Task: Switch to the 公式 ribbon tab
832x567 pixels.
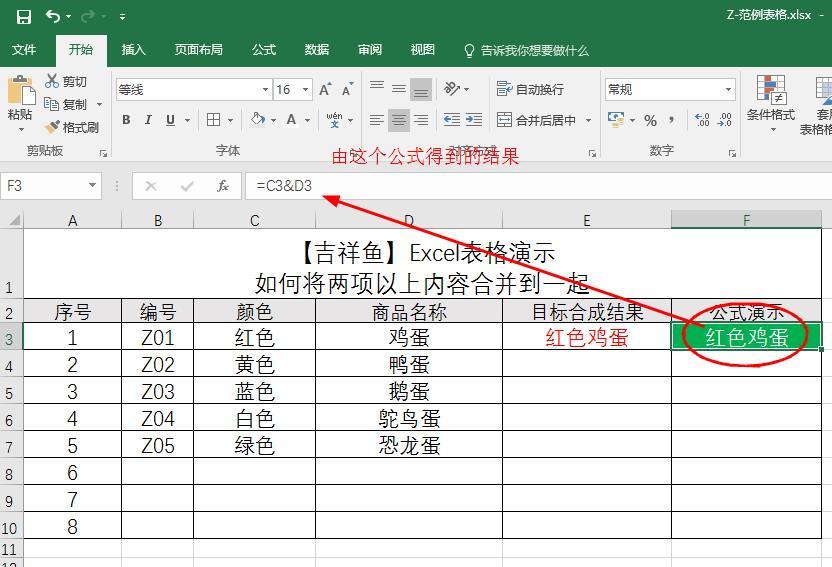Action: coord(264,50)
